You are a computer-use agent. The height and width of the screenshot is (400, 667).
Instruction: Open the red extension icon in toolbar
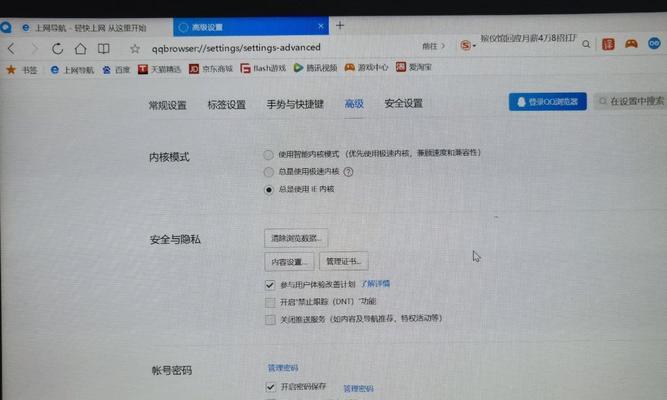[x=608, y=44]
